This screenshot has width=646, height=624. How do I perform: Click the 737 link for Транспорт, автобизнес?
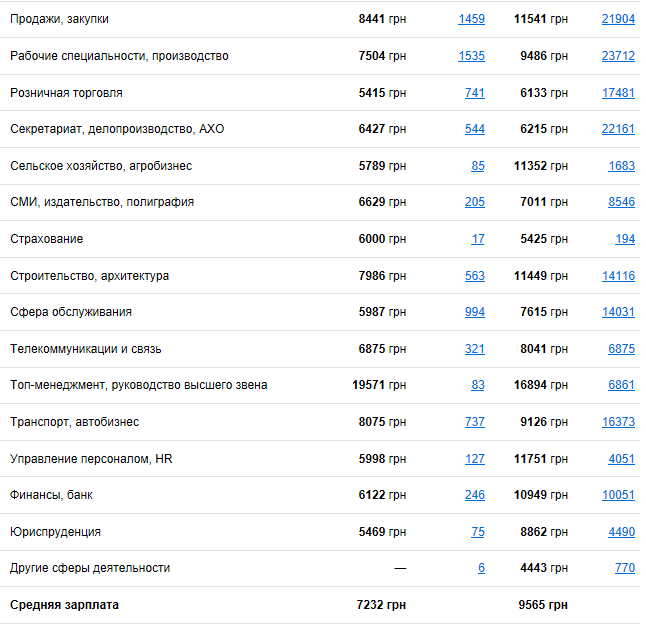point(474,422)
